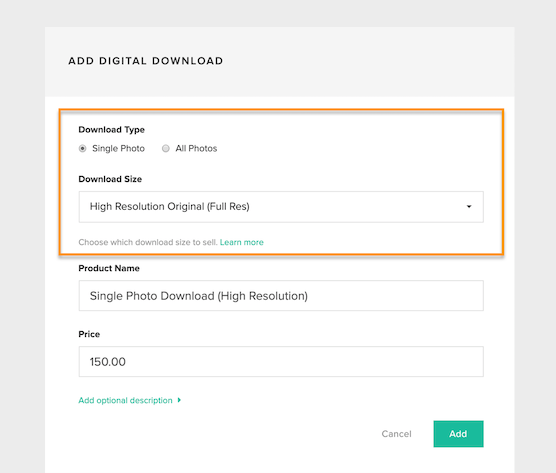
Task: Click the green Add button
Action: tap(458, 434)
